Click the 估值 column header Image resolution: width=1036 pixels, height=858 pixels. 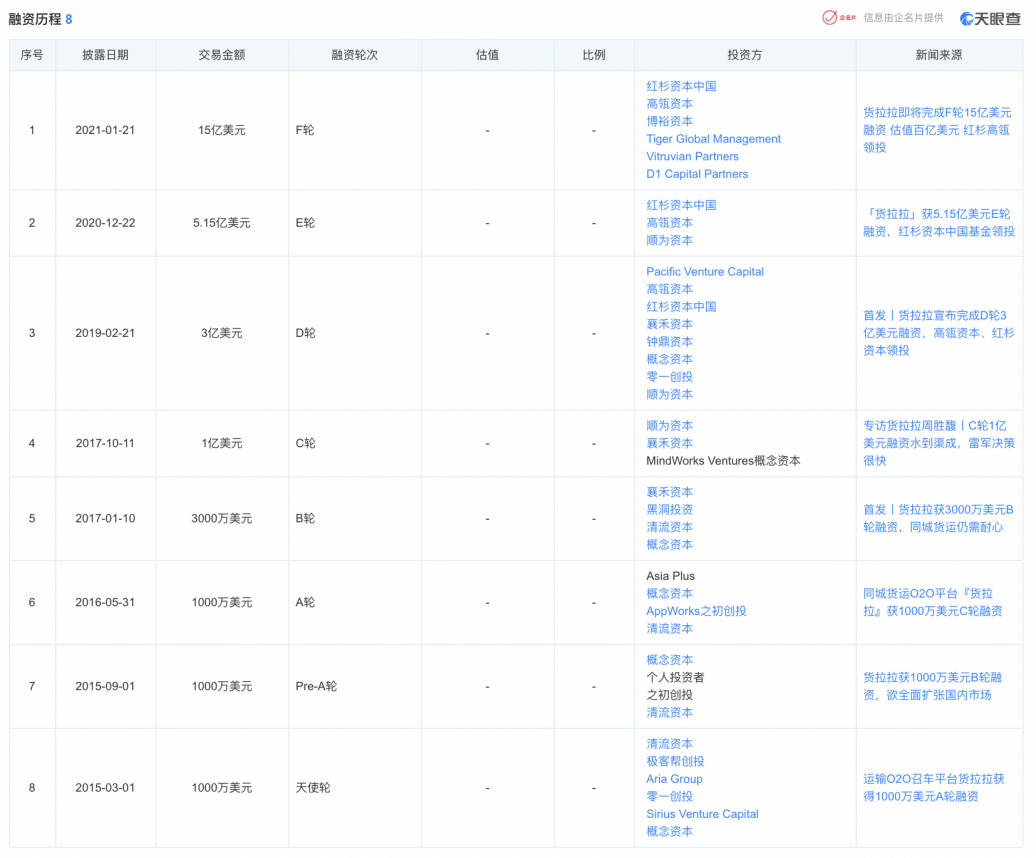point(488,55)
